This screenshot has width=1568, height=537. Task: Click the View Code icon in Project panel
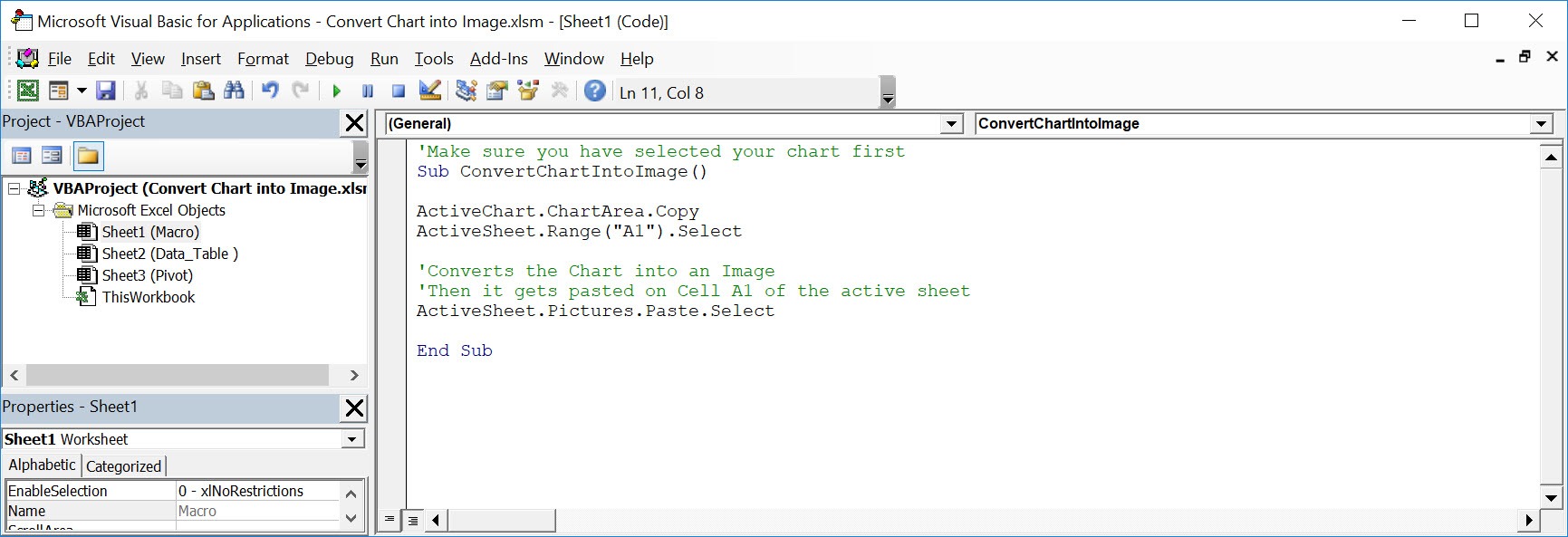22,157
